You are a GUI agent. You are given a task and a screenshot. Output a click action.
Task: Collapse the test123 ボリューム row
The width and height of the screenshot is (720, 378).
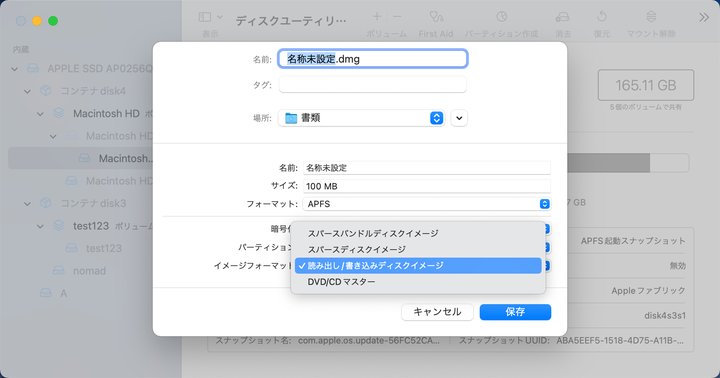pyautogui.click(x=40, y=226)
